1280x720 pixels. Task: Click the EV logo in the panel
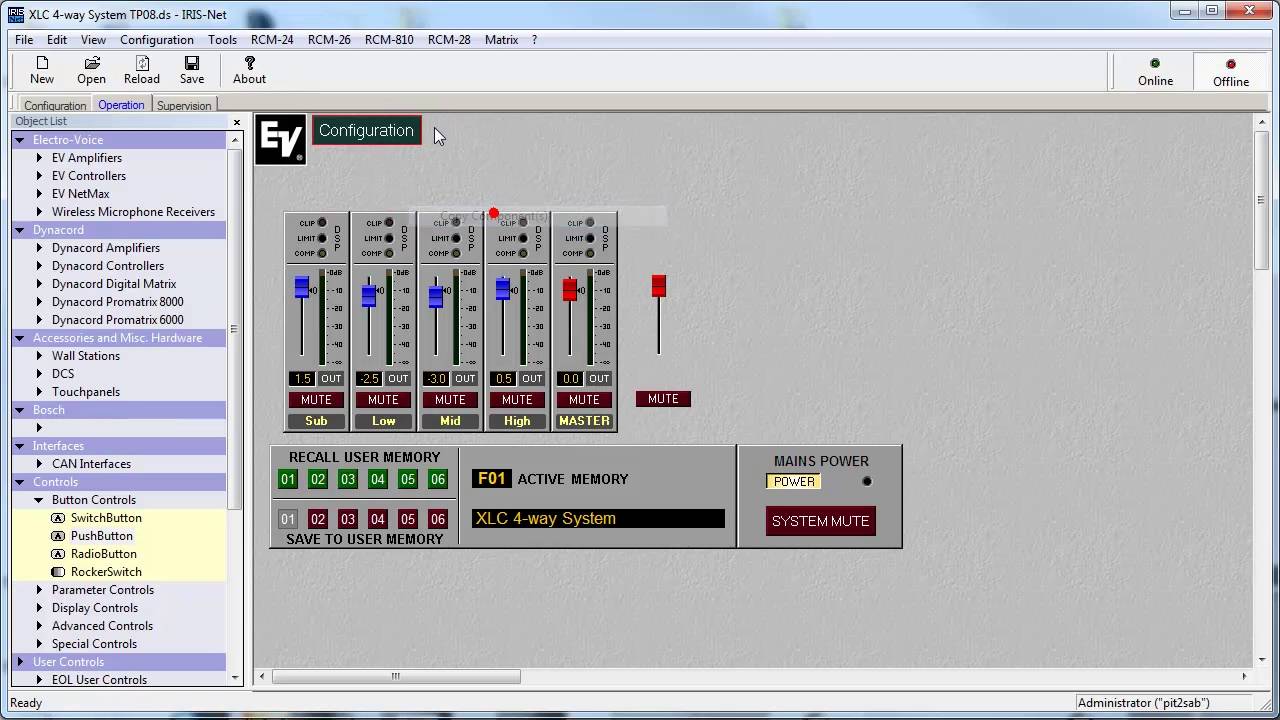(280, 140)
